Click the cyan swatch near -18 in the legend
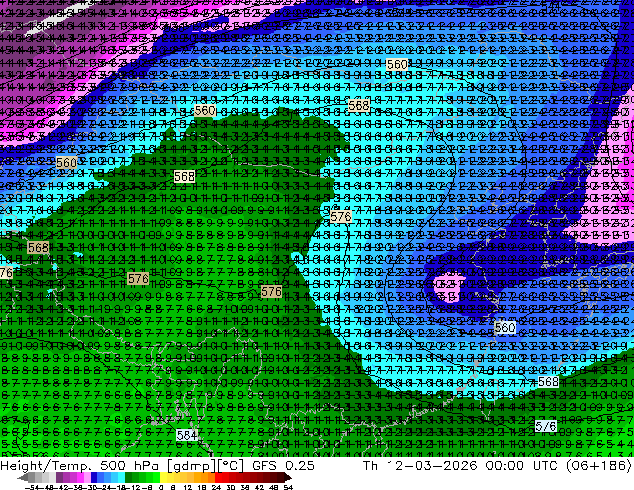This screenshot has width=634, height=490. coord(122,478)
